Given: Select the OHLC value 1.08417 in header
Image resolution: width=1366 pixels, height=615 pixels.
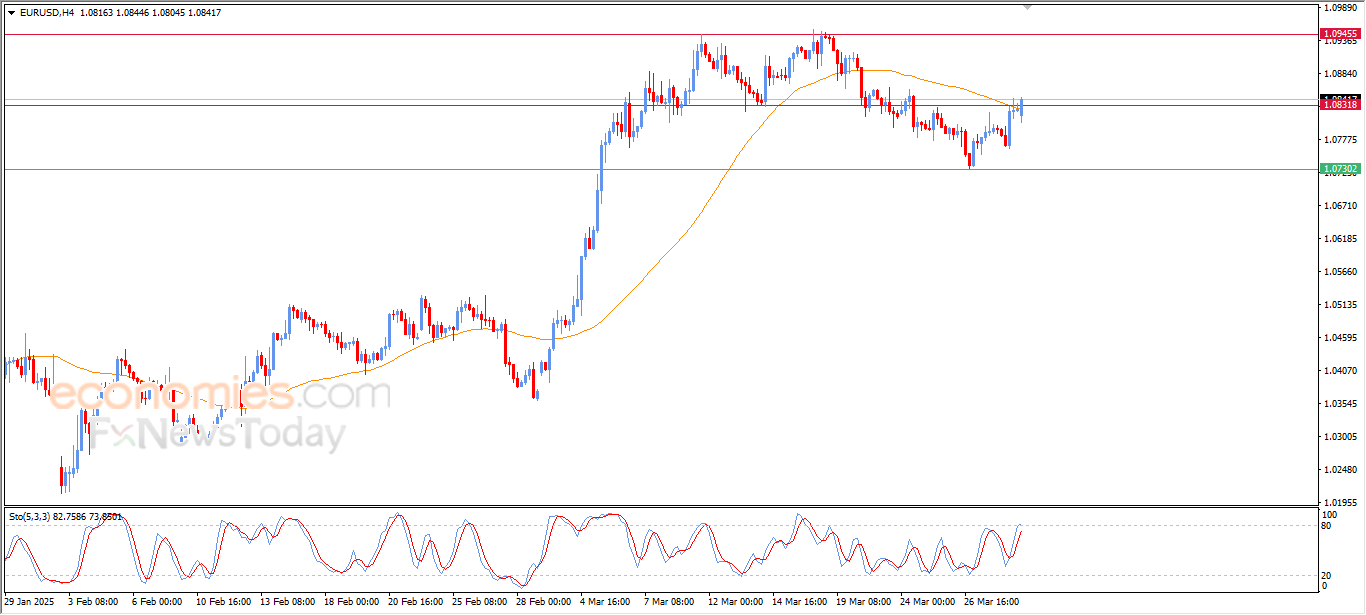Looking at the screenshot, I should pos(205,13).
